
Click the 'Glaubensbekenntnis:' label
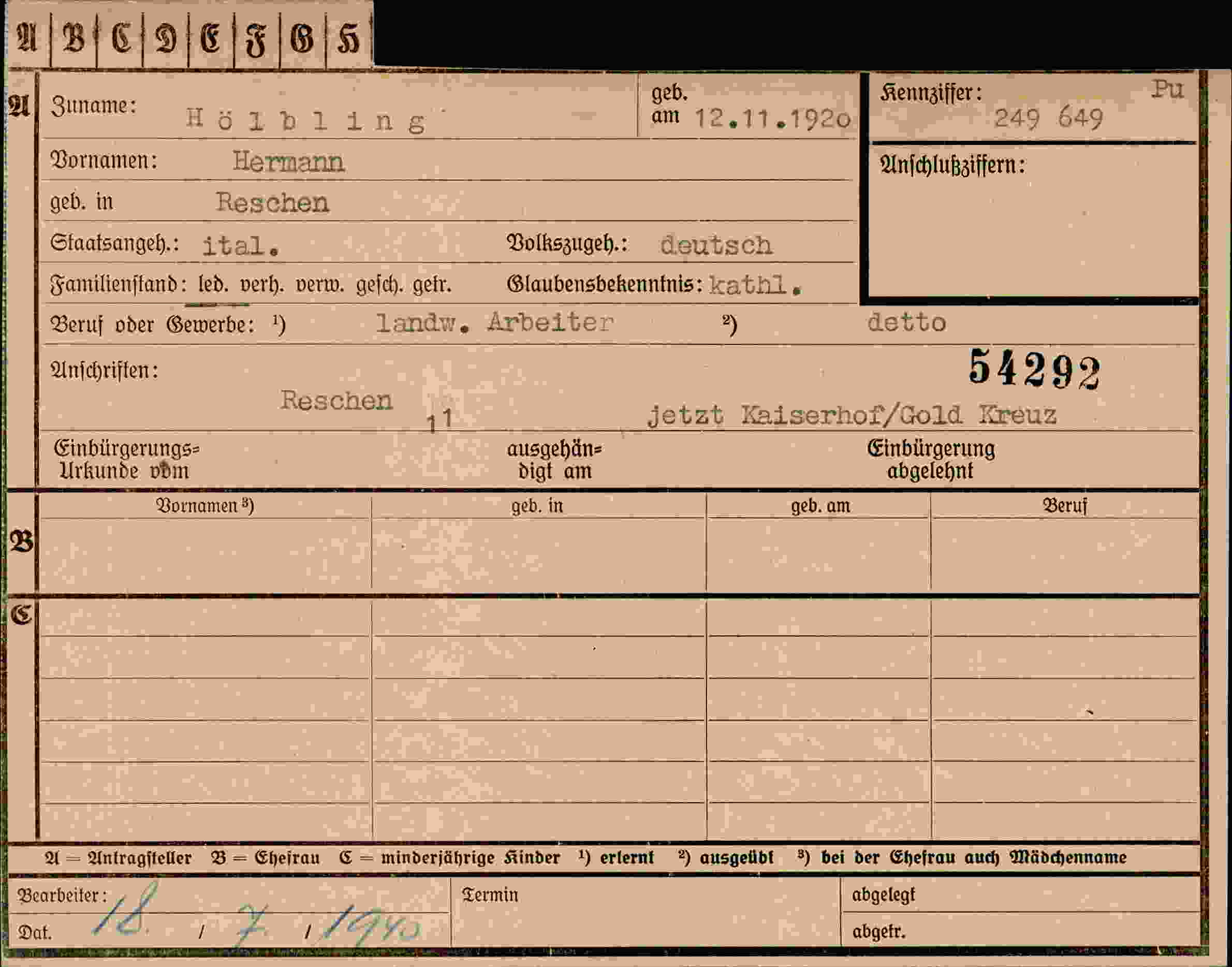click(x=605, y=284)
